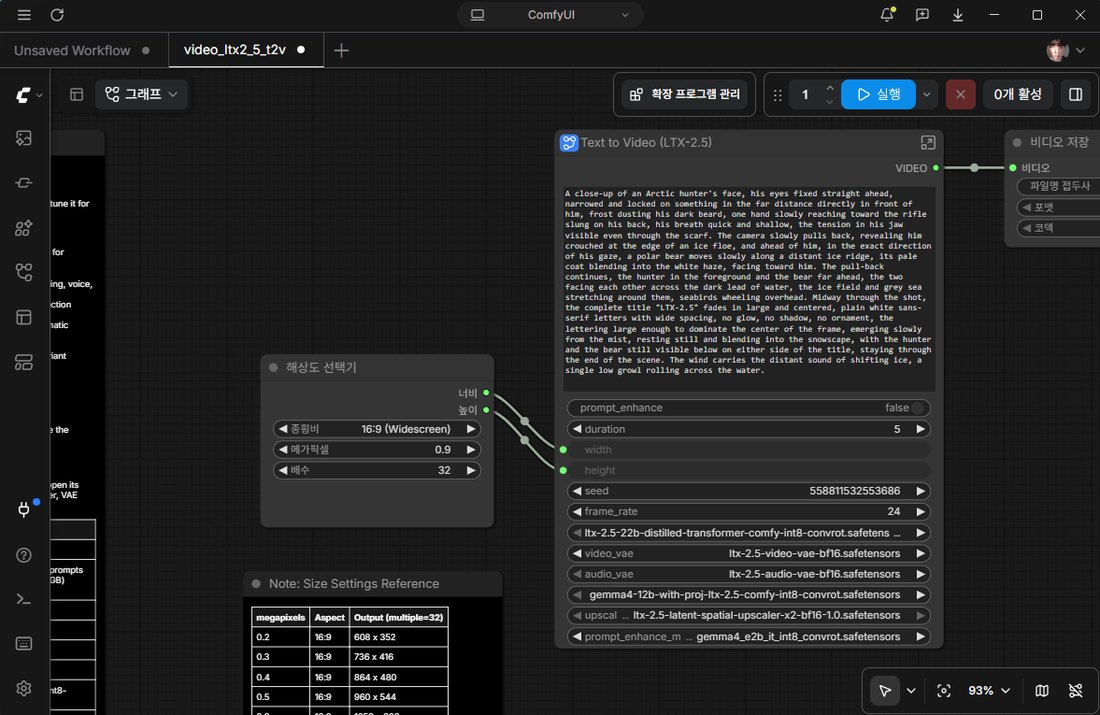Open the video_vae model dropdown
Viewport: 1100px width, 715px height.
749,554
